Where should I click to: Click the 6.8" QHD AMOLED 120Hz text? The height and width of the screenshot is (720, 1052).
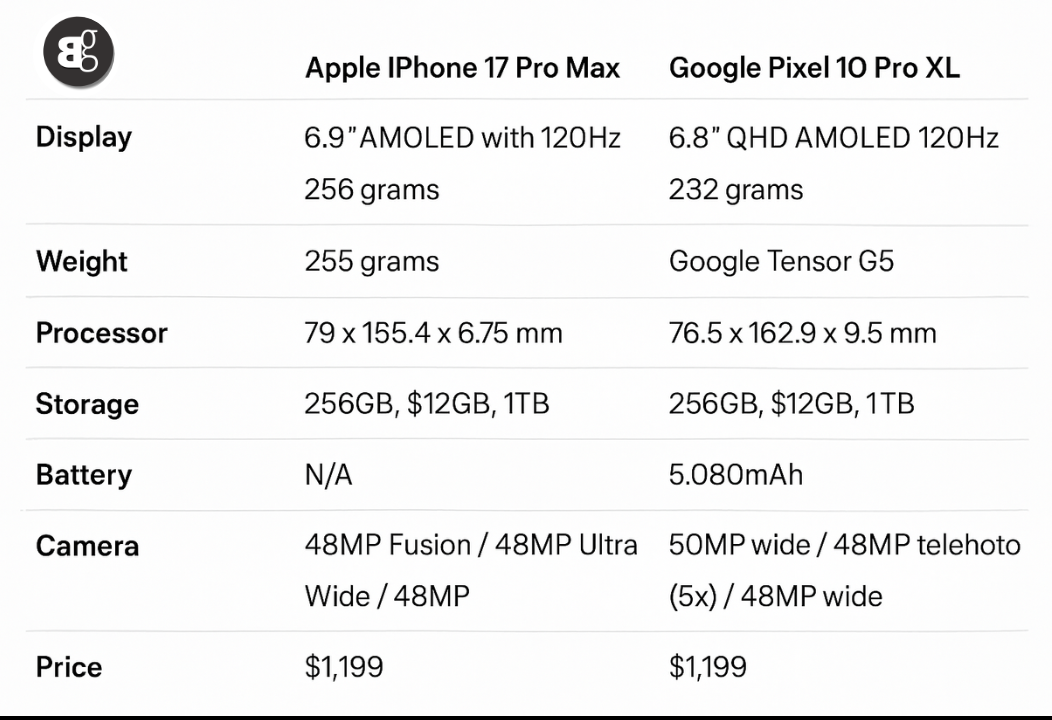[x=833, y=138]
